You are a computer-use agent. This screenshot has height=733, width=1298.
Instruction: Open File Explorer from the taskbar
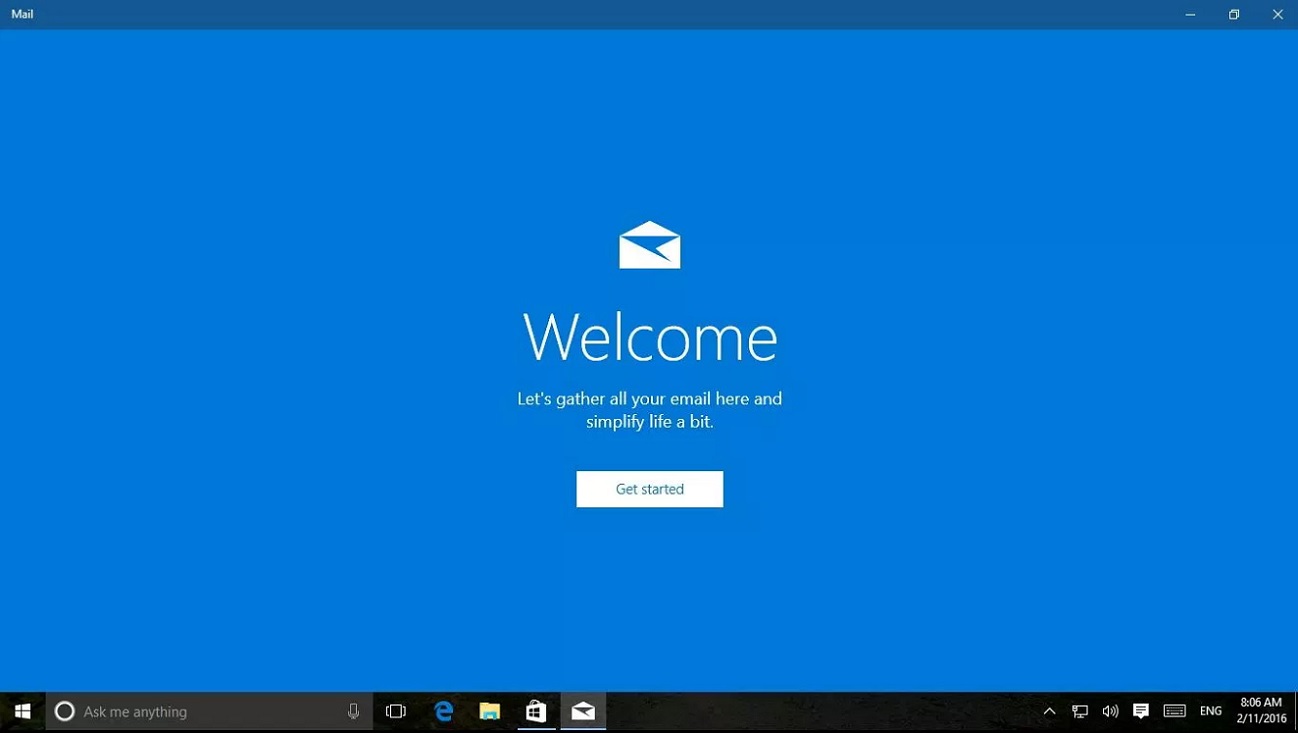pyautogui.click(x=489, y=712)
